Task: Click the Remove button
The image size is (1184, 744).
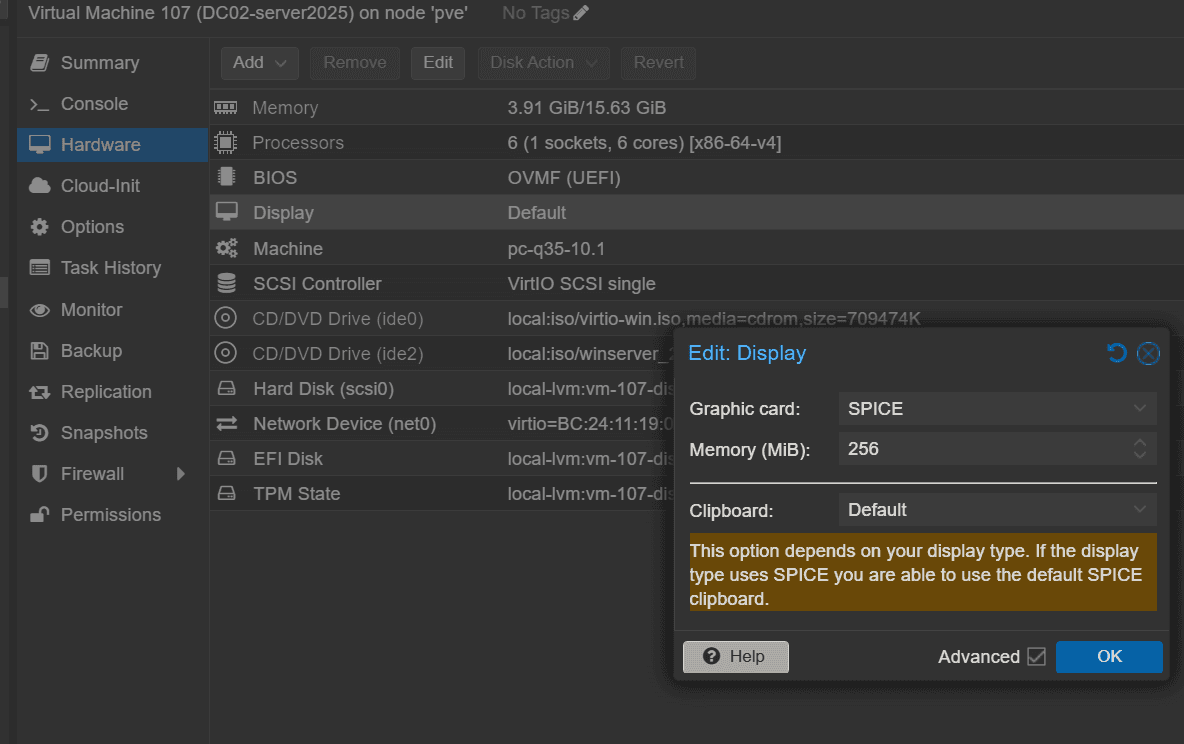Action: tap(355, 63)
